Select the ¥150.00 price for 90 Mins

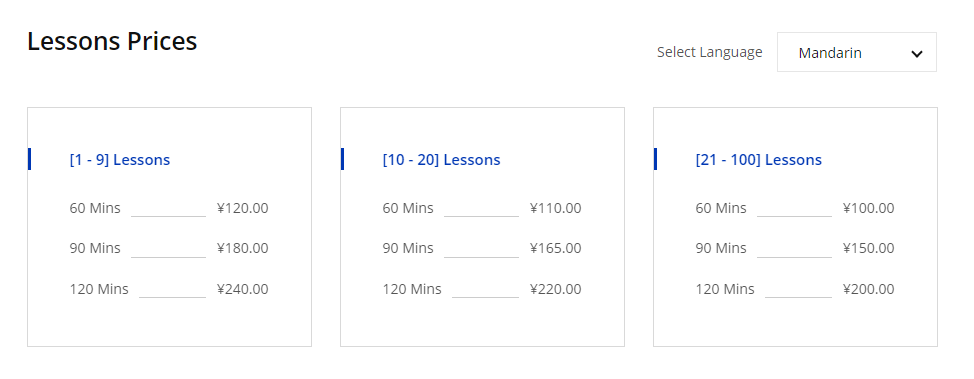[x=869, y=249]
